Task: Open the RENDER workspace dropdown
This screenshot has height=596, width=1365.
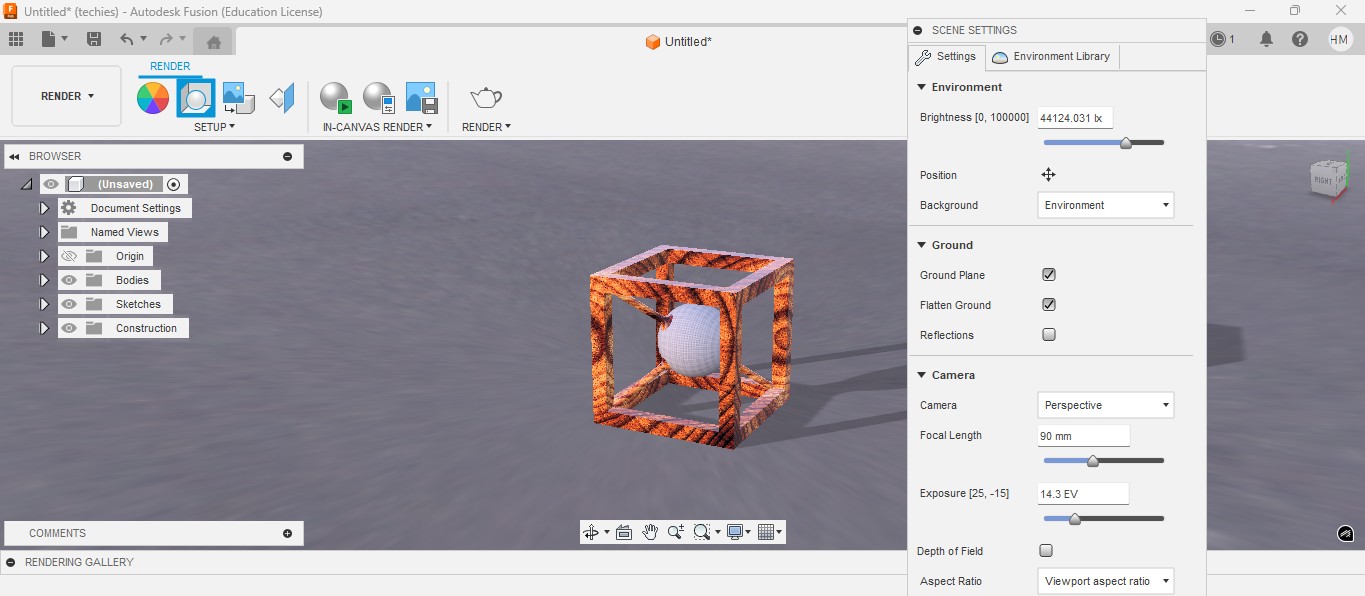Action: coord(67,96)
